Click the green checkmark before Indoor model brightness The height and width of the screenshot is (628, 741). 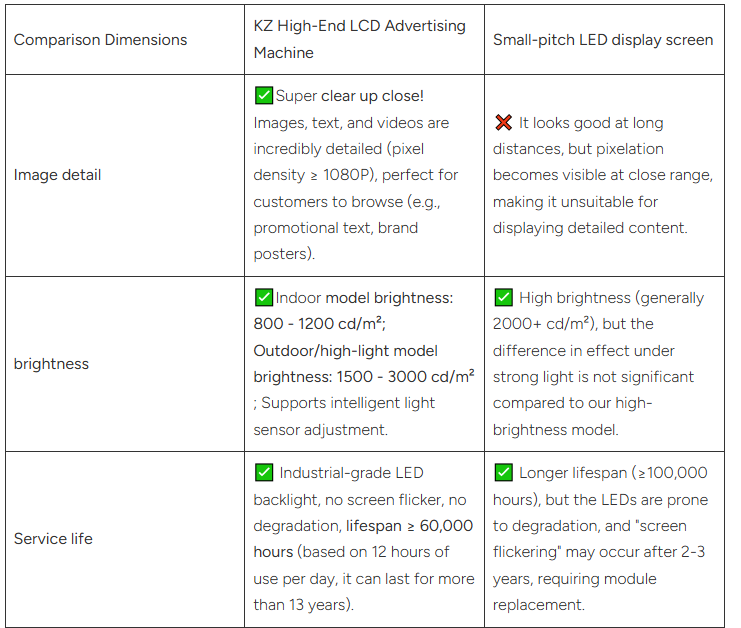(x=263, y=298)
